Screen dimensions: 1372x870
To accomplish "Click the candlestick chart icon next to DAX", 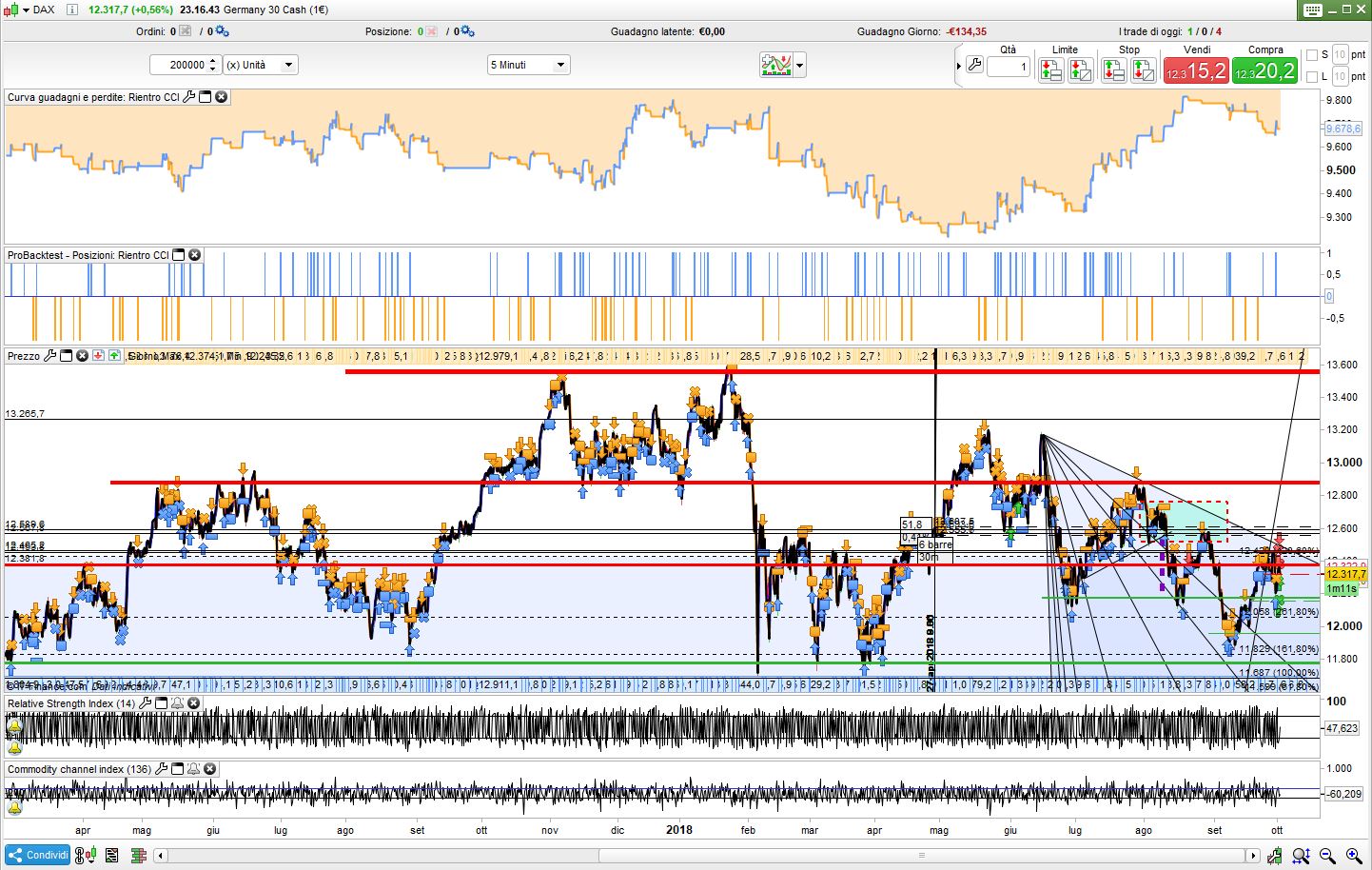I will pos(10,10).
